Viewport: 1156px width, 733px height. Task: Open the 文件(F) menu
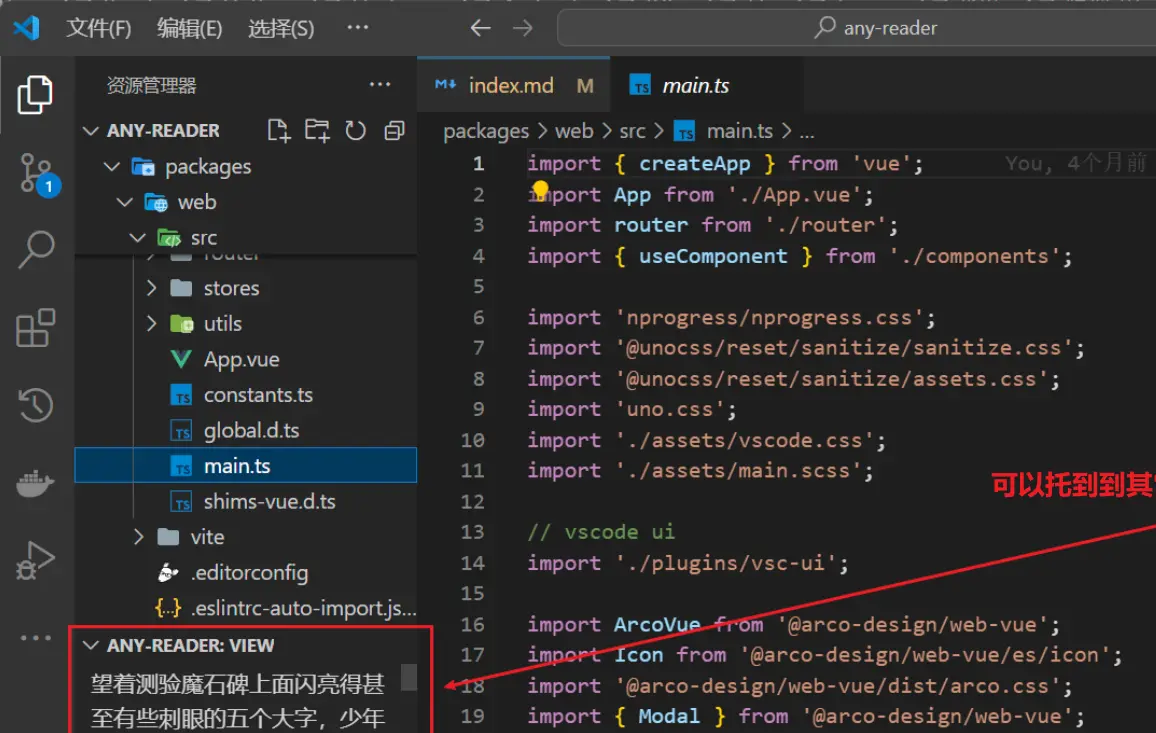[x=99, y=28]
